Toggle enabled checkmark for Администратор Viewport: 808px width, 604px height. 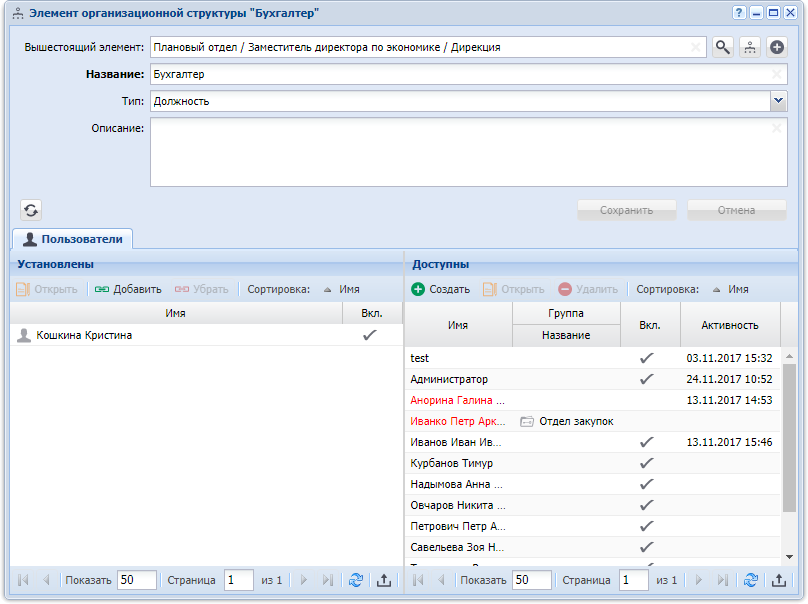pos(647,379)
